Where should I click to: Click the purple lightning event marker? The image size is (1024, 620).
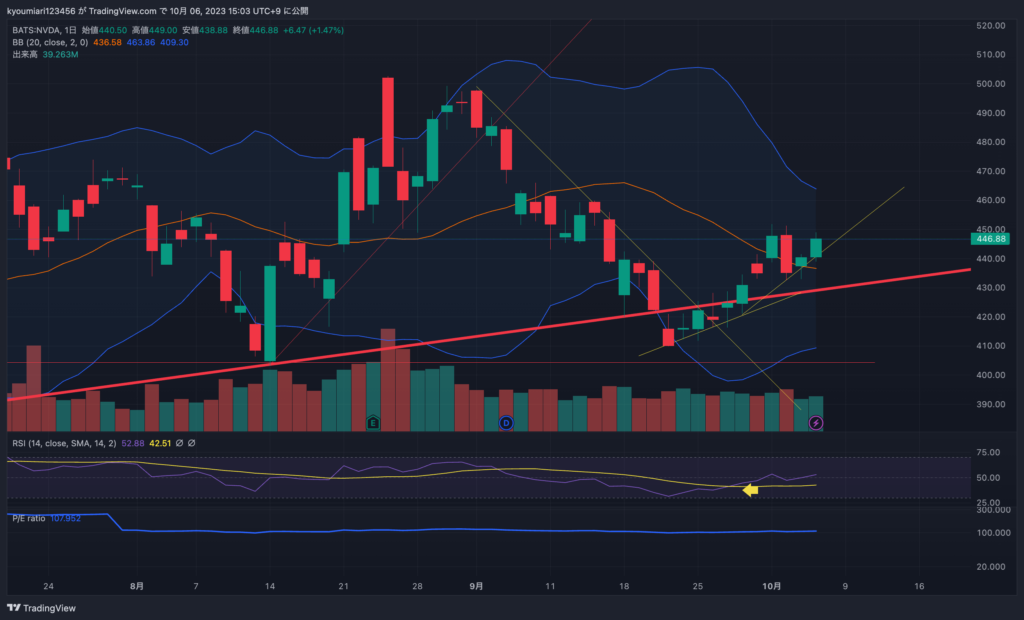pos(816,423)
